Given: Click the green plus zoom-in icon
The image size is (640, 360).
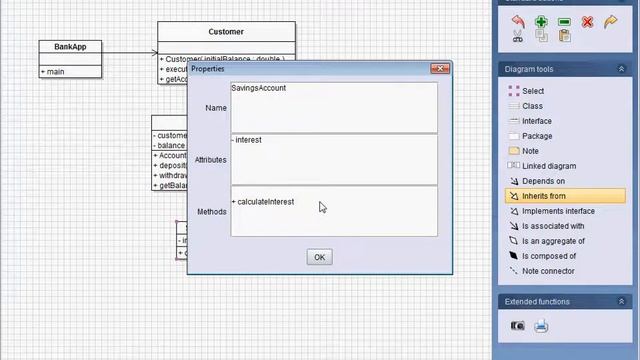Looking at the screenshot, I should pos(541,22).
